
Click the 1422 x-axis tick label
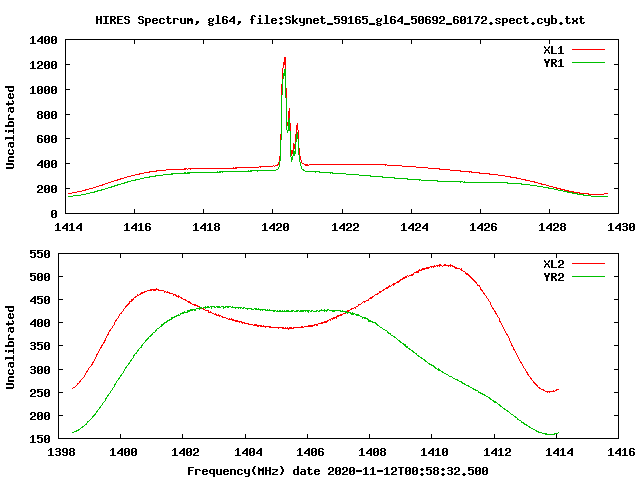coord(345,227)
